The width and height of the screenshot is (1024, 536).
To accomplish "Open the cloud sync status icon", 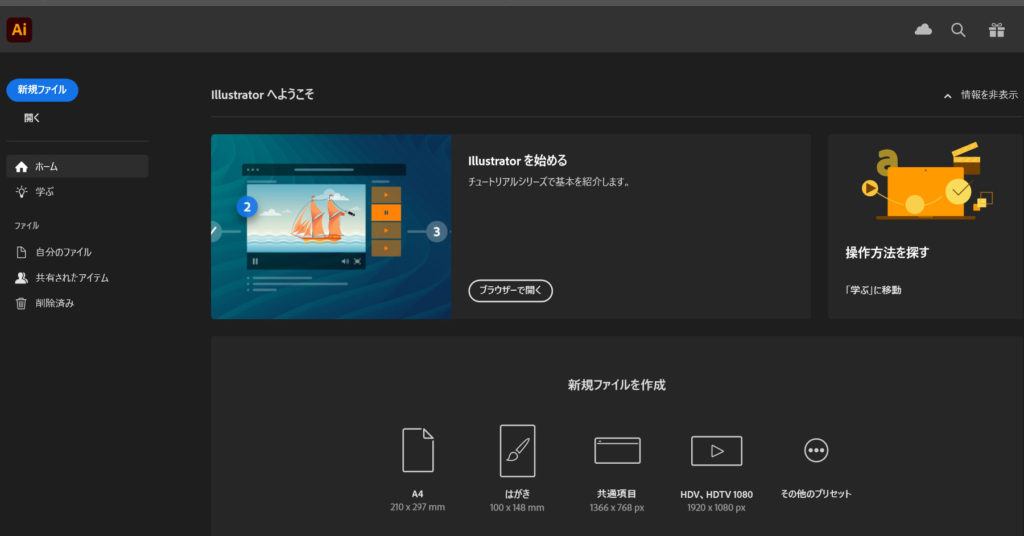I will click(923, 30).
